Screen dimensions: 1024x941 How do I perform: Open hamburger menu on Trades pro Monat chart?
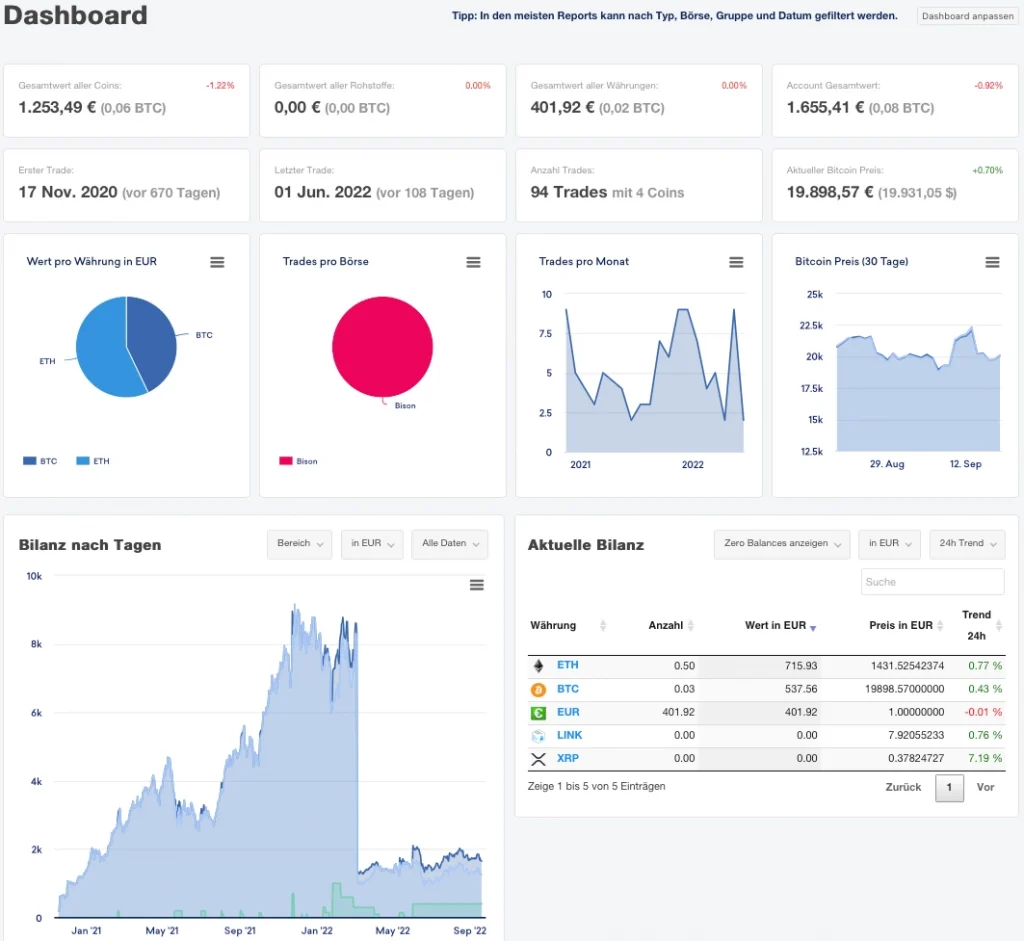[736, 262]
